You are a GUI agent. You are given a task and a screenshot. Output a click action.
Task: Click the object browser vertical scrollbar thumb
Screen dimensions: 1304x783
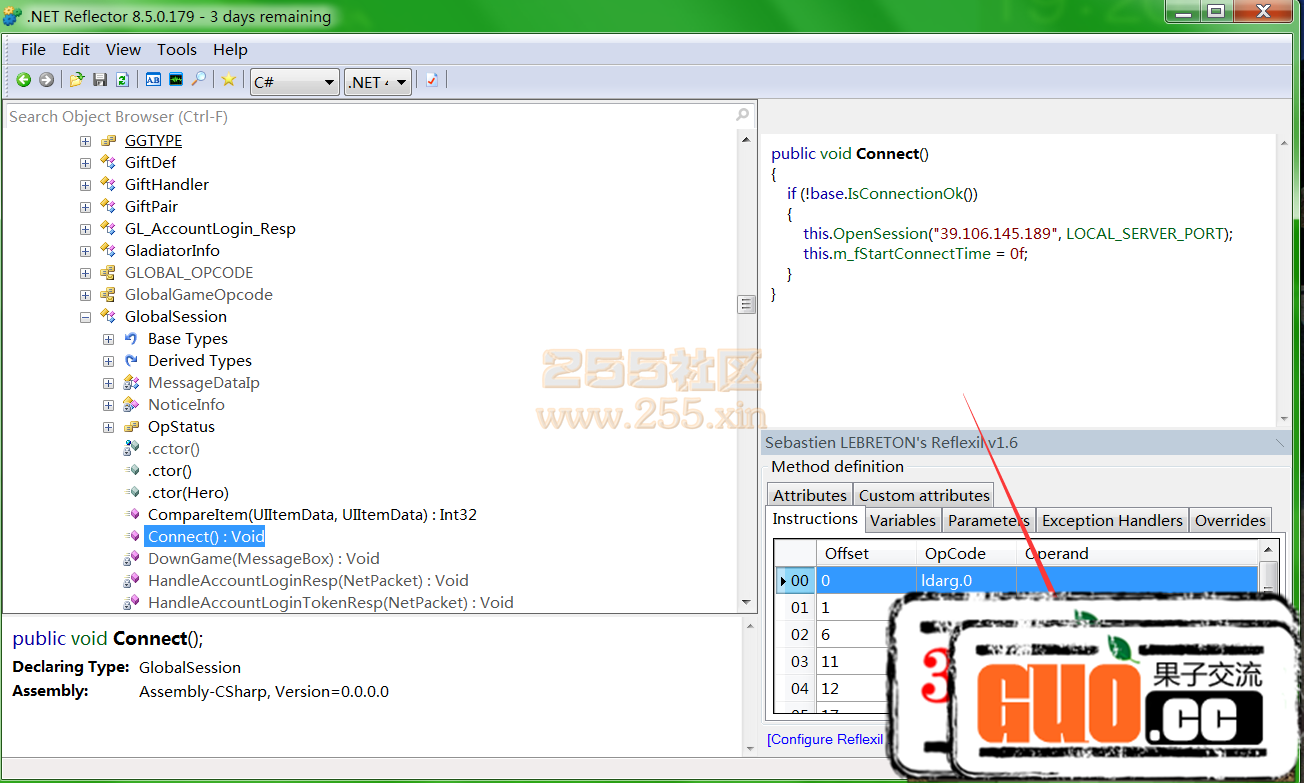coord(746,304)
